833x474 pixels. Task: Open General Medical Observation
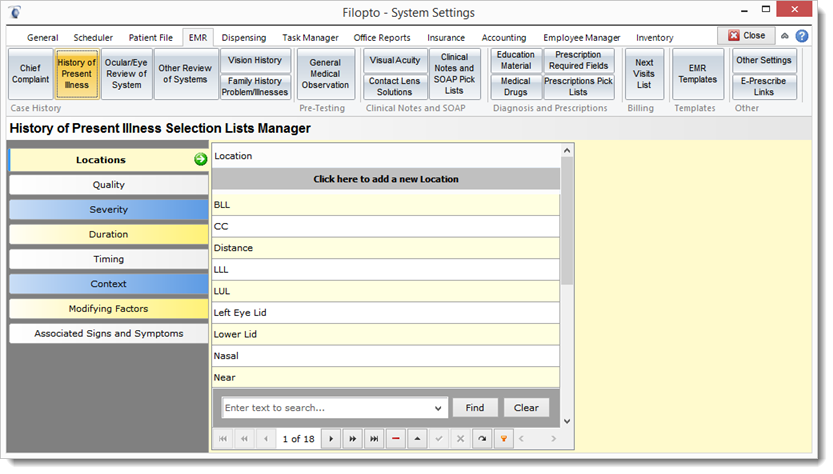(x=325, y=74)
